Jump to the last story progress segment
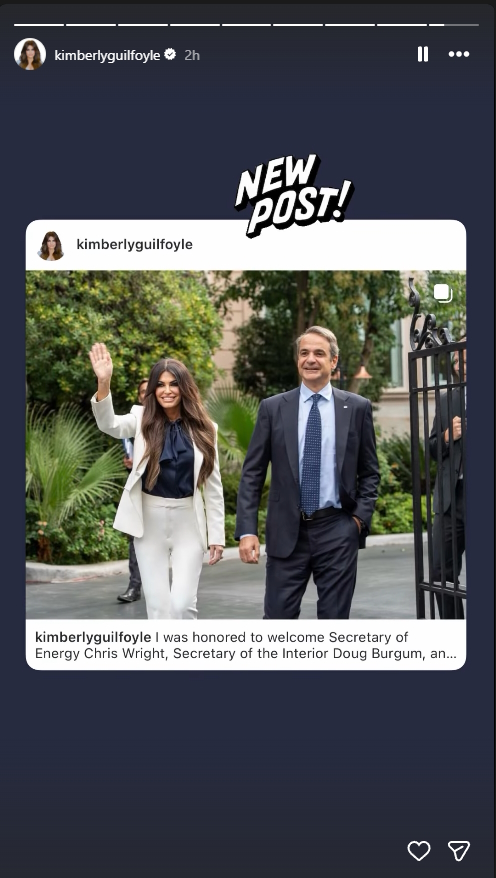496x878 pixels. (x=454, y=25)
